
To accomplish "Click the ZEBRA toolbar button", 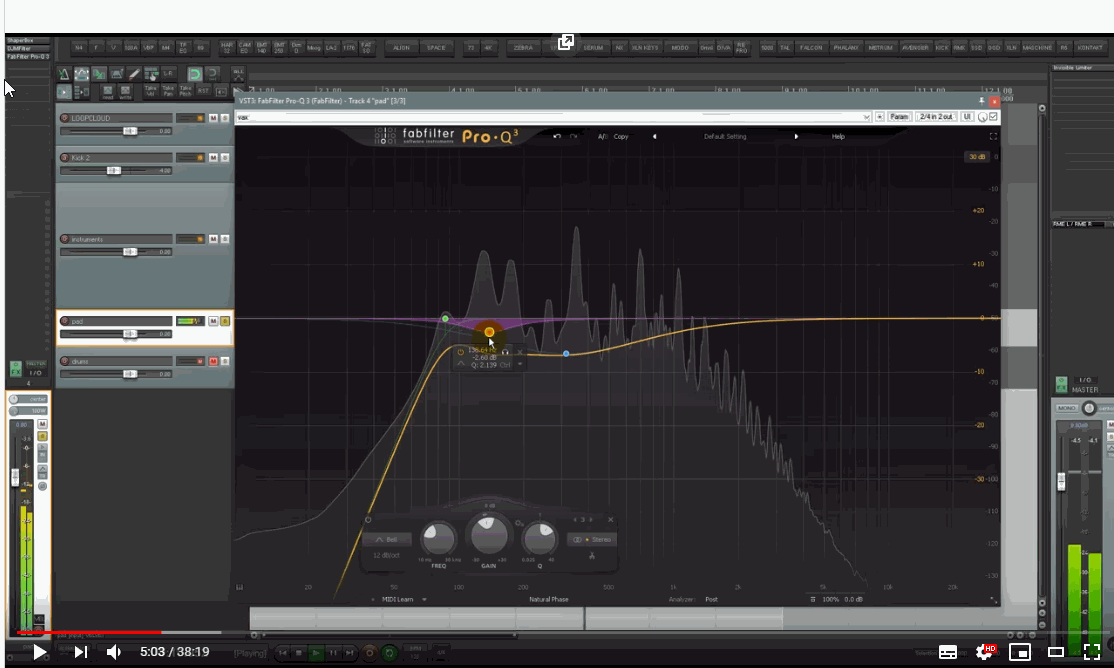I will [x=524, y=48].
